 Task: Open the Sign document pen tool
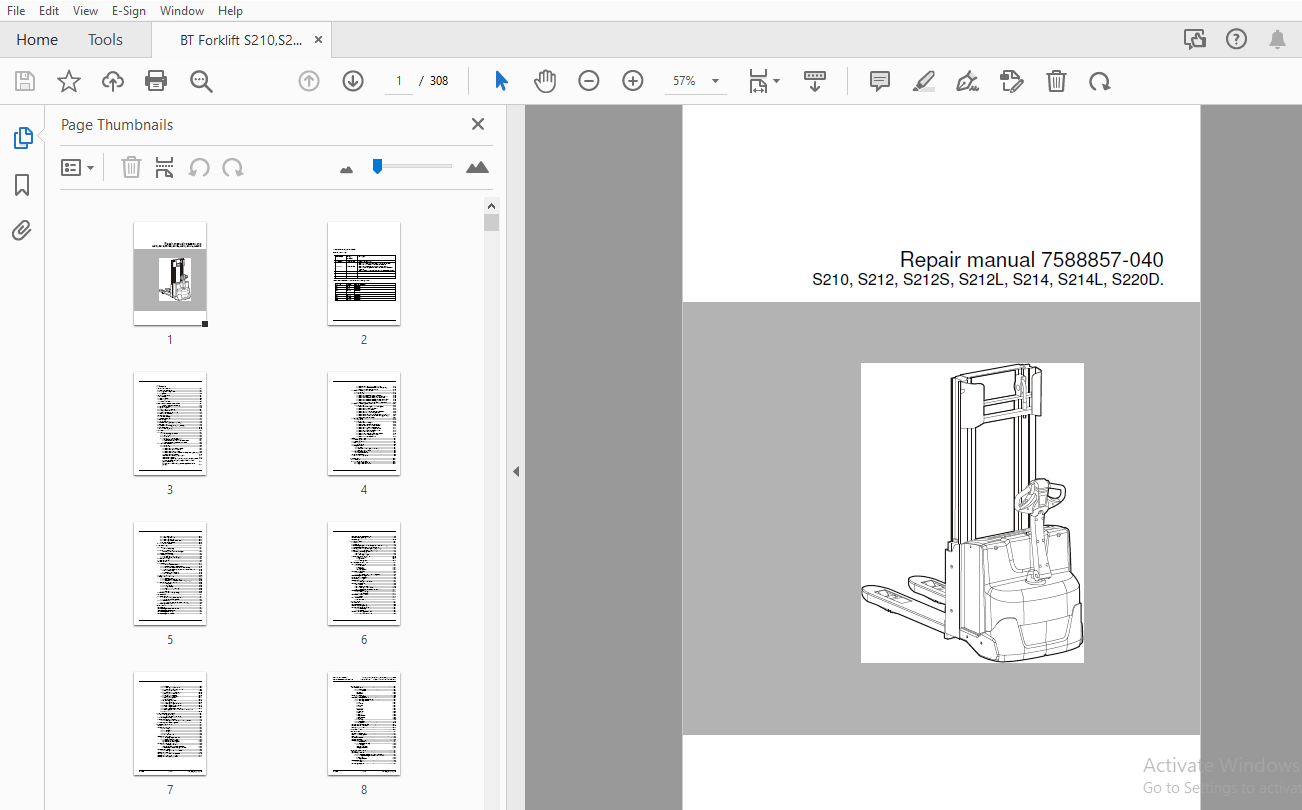(x=968, y=81)
